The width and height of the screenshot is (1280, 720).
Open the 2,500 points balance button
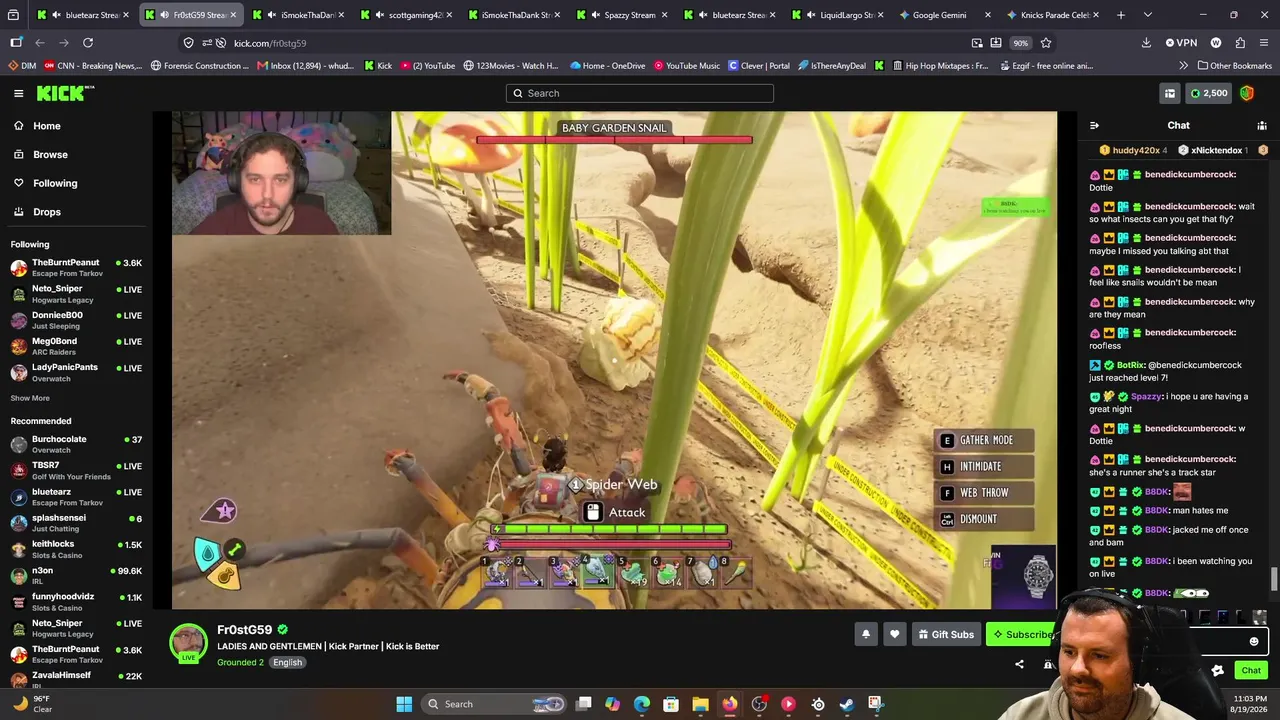coord(1208,93)
